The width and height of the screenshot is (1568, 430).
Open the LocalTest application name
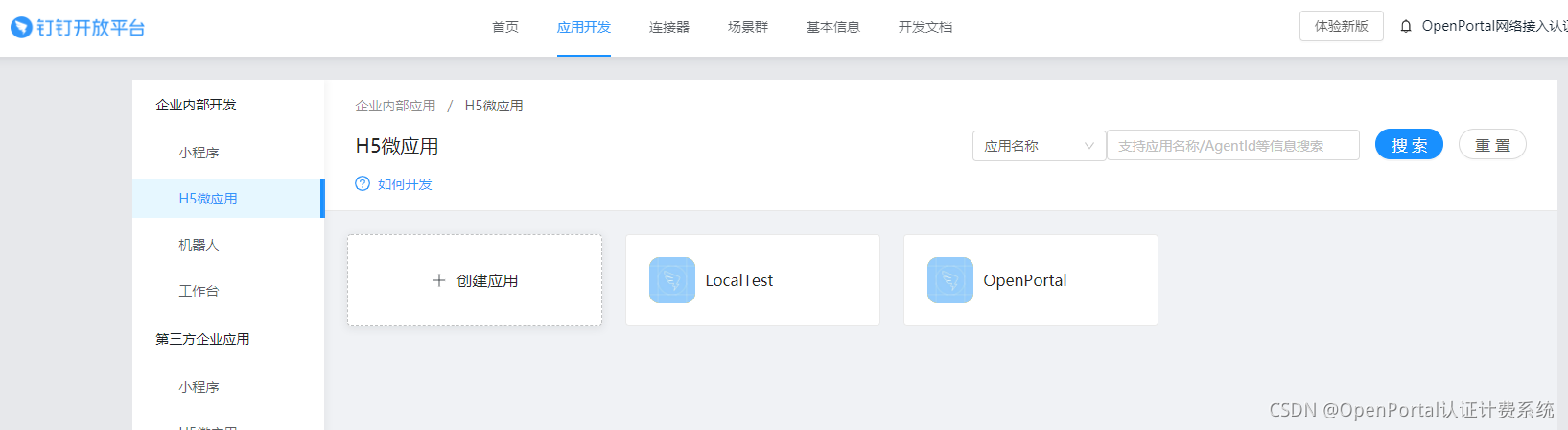coord(739,280)
